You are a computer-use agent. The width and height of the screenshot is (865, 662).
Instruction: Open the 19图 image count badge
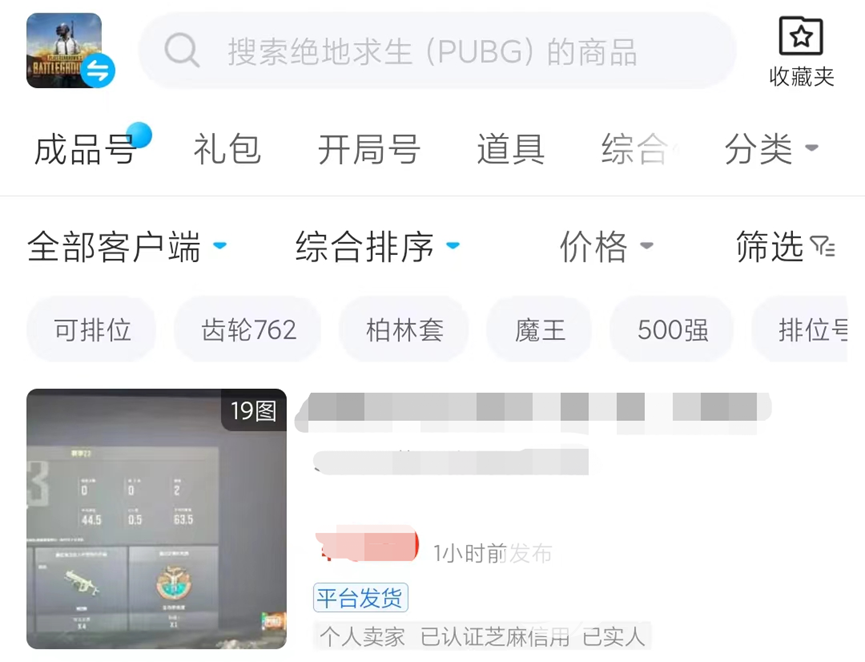coord(254,410)
